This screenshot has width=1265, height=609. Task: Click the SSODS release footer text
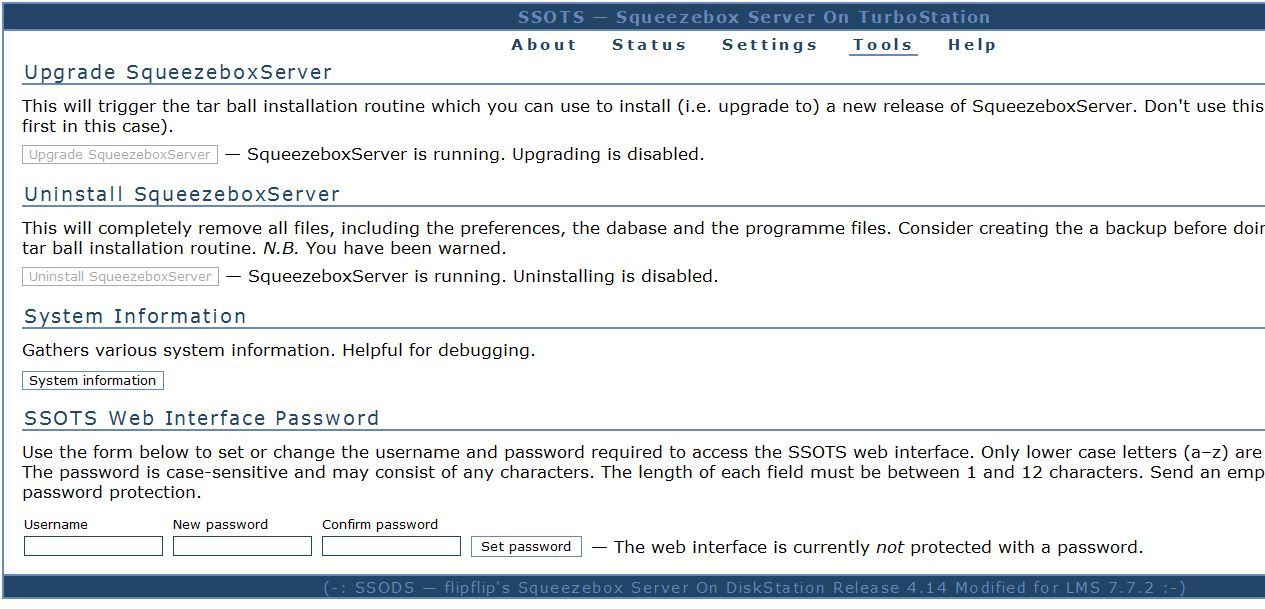[754, 588]
